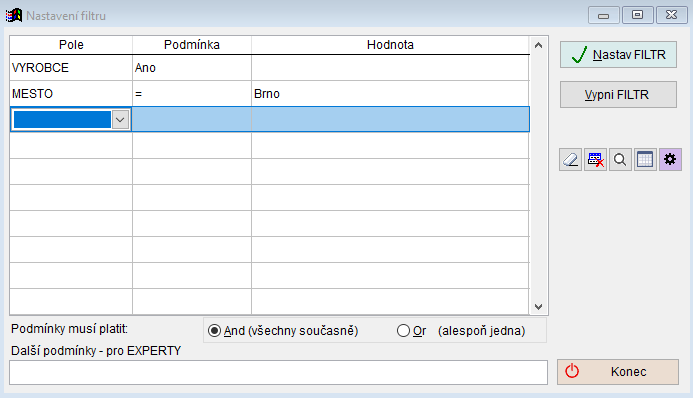Click the delete-row icon with red X
This screenshot has height=398, width=693.
point(595,159)
